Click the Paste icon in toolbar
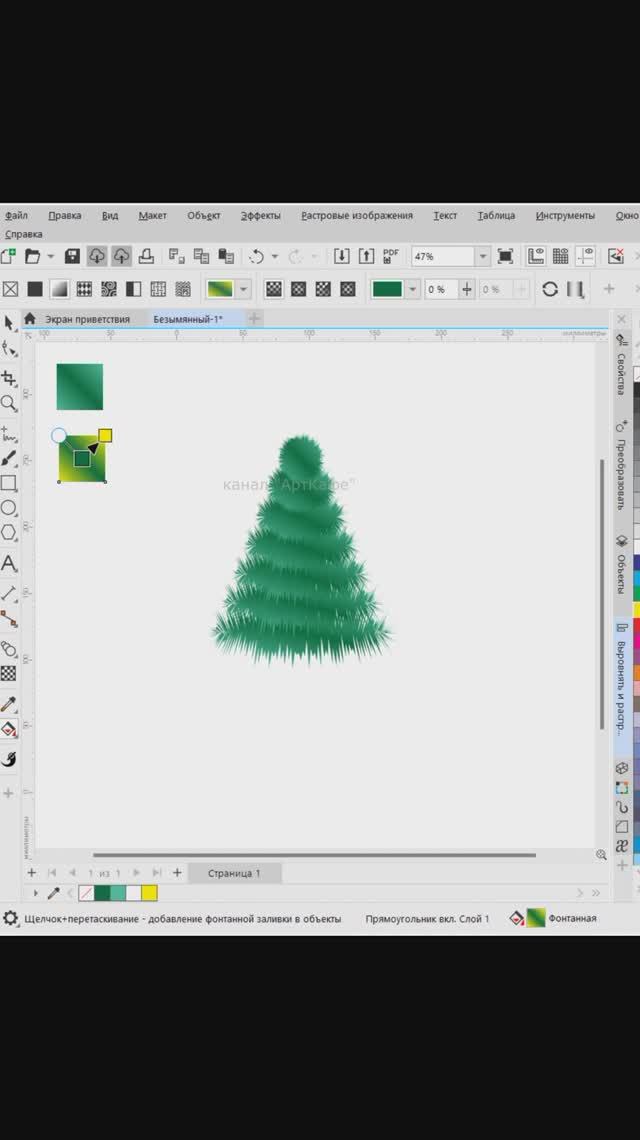The height and width of the screenshot is (1140, 640). pos(226,256)
